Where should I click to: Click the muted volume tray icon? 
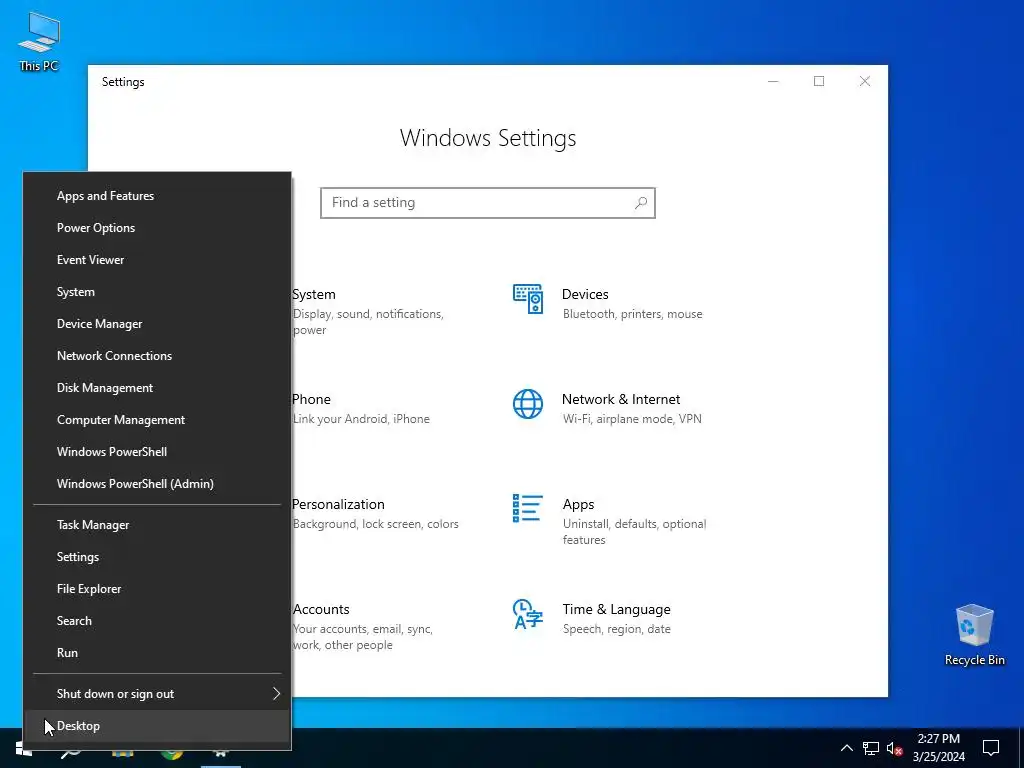click(x=894, y=748)
